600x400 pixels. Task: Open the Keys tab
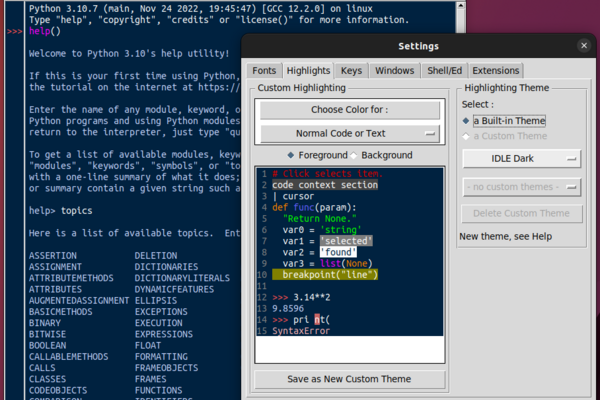(x=351, y=71)
